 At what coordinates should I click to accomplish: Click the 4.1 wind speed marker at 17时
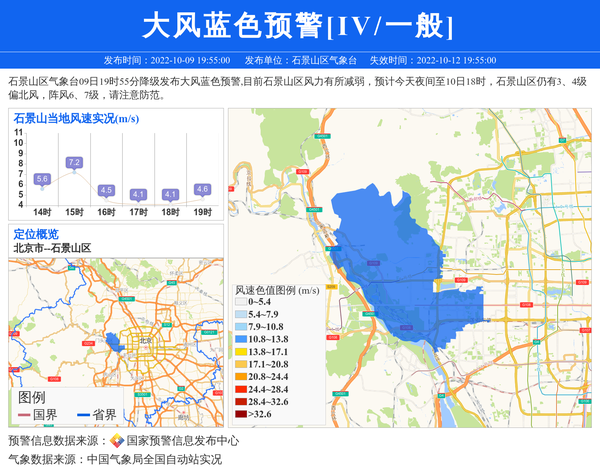pos(138,194)
